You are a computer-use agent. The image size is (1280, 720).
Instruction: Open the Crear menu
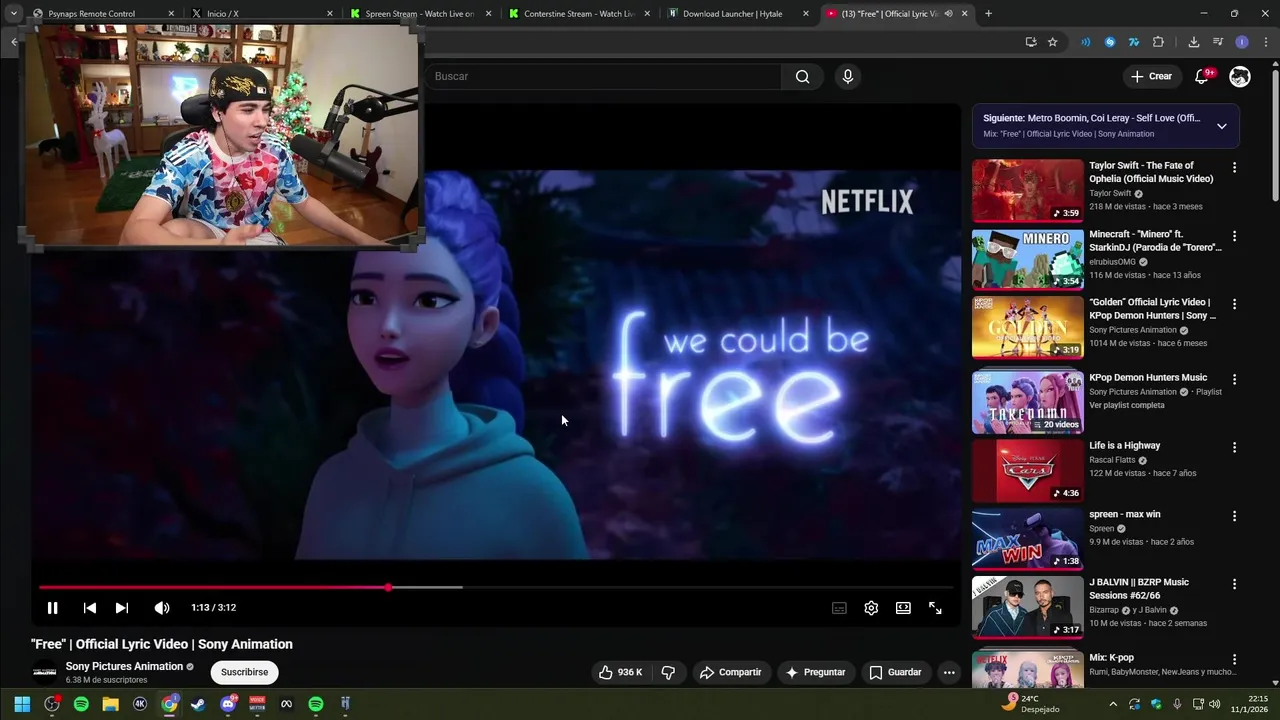click(1151, 76)
